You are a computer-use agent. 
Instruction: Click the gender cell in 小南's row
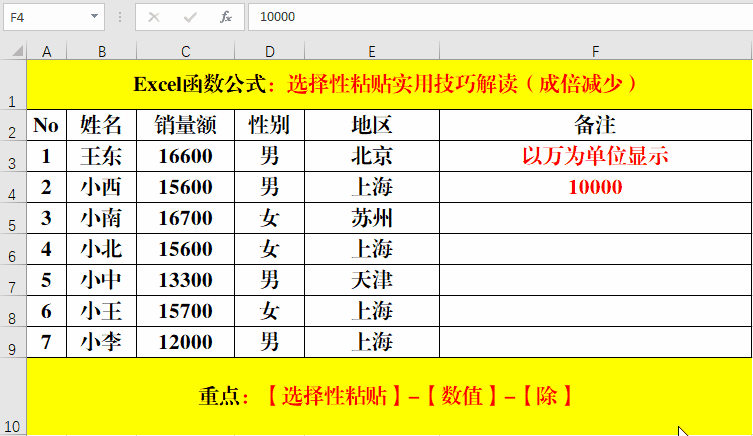pos(269,218)
